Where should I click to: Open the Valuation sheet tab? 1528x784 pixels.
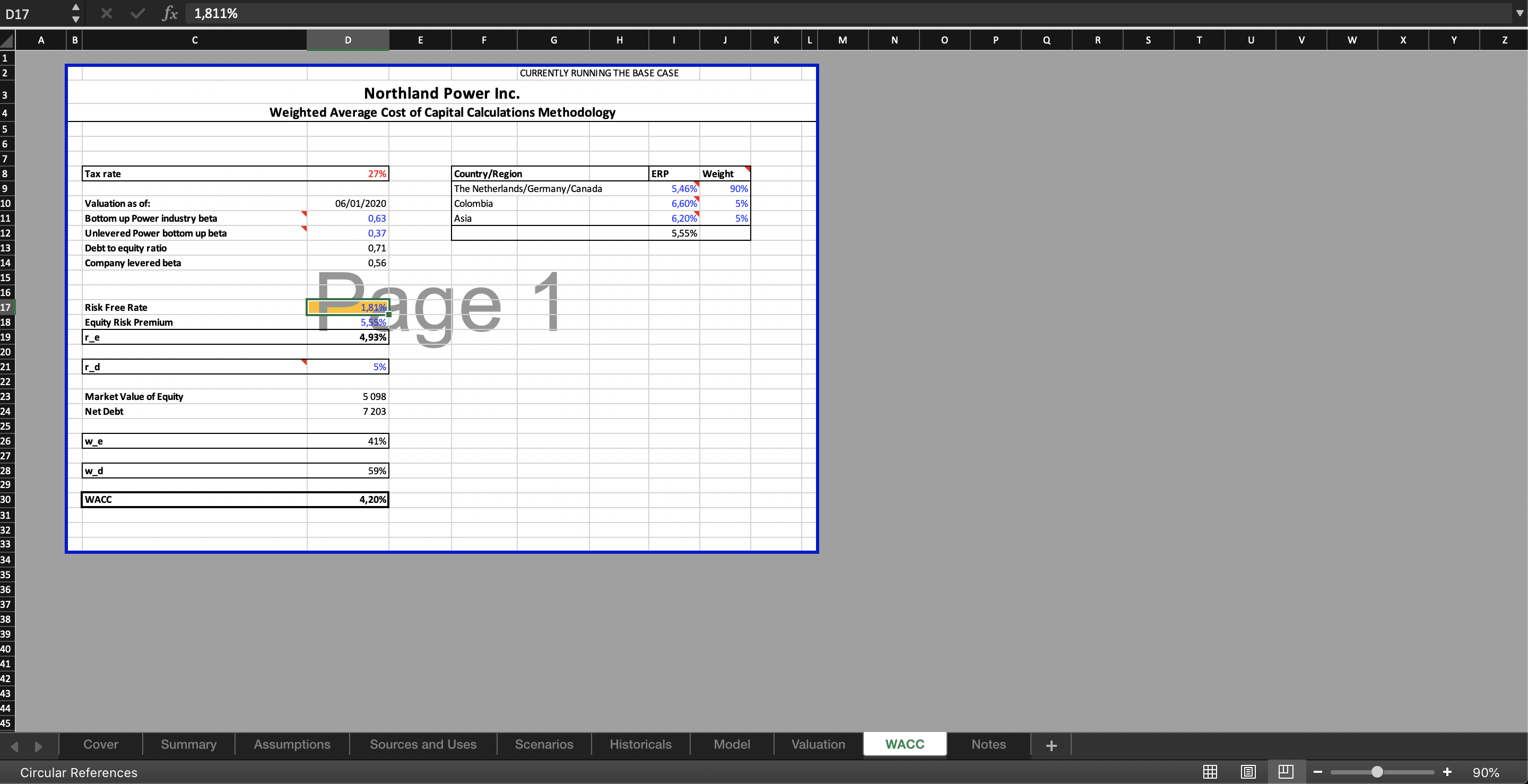point(818,744)
